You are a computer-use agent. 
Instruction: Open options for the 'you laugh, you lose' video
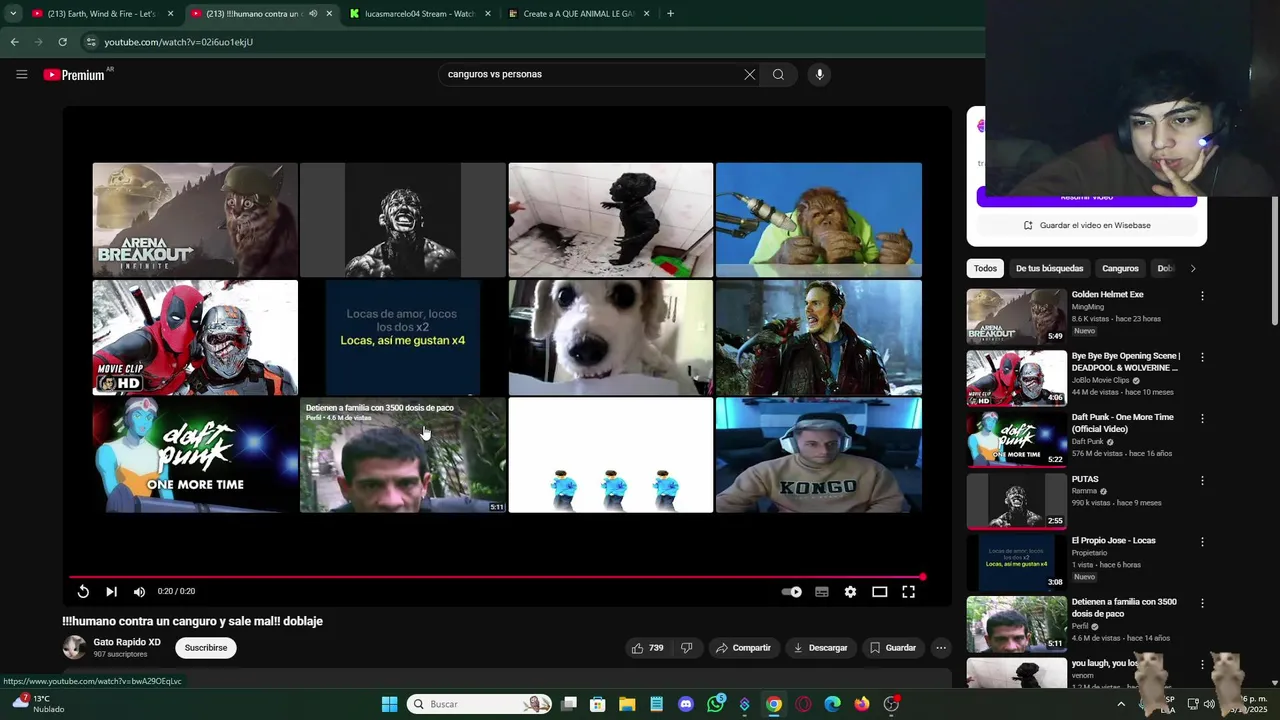pyautogui.click(x=1202, y=665)
